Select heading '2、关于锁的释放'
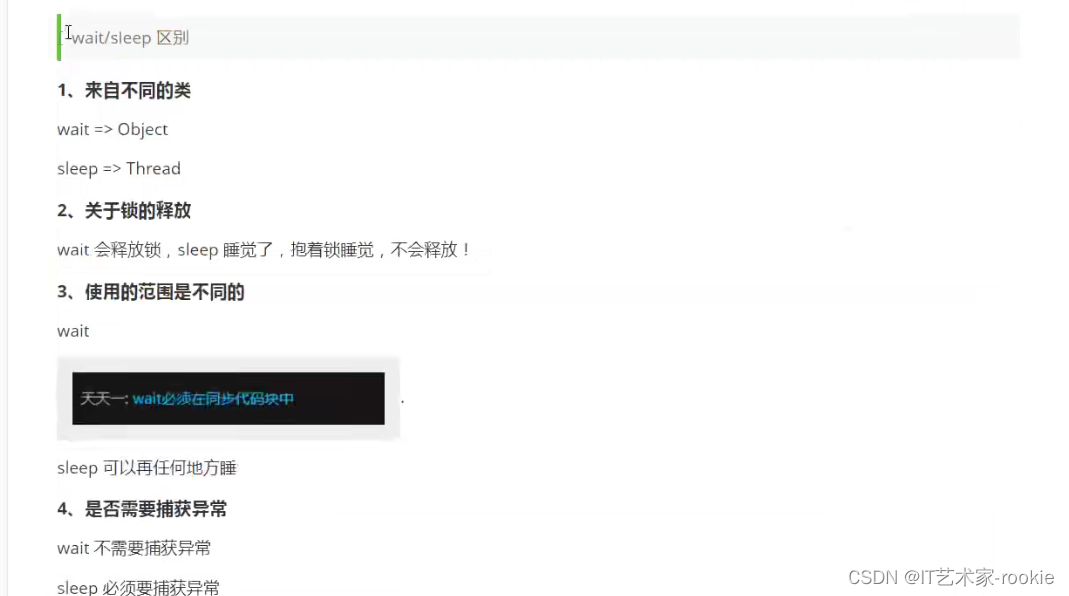This screenshot has width=1069, height=596. pos(124,211)
